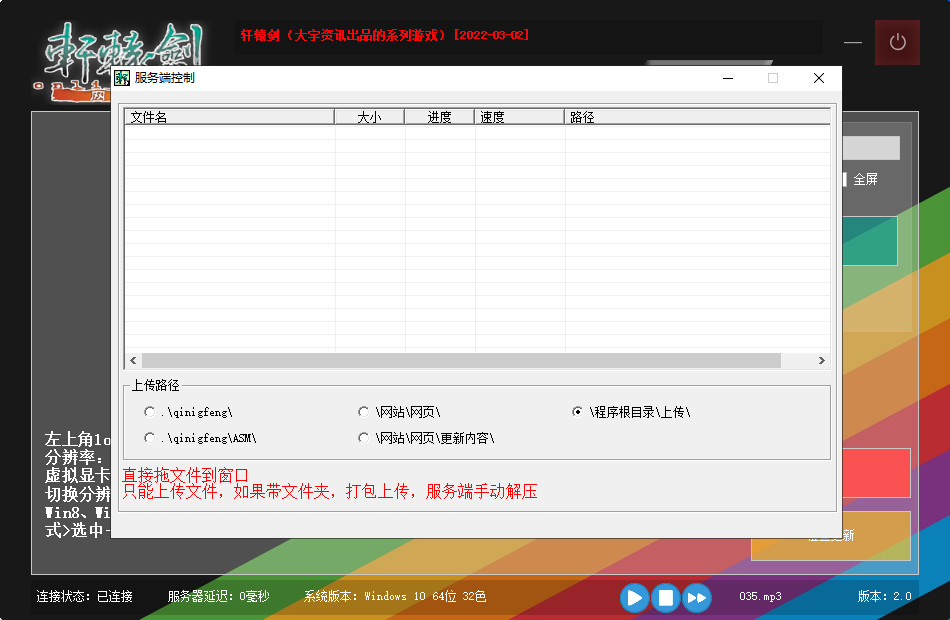Viewport: 950px width, 620px height.
Task: Minimize the 服务端控制 dialog
Action: click(728, 78)
